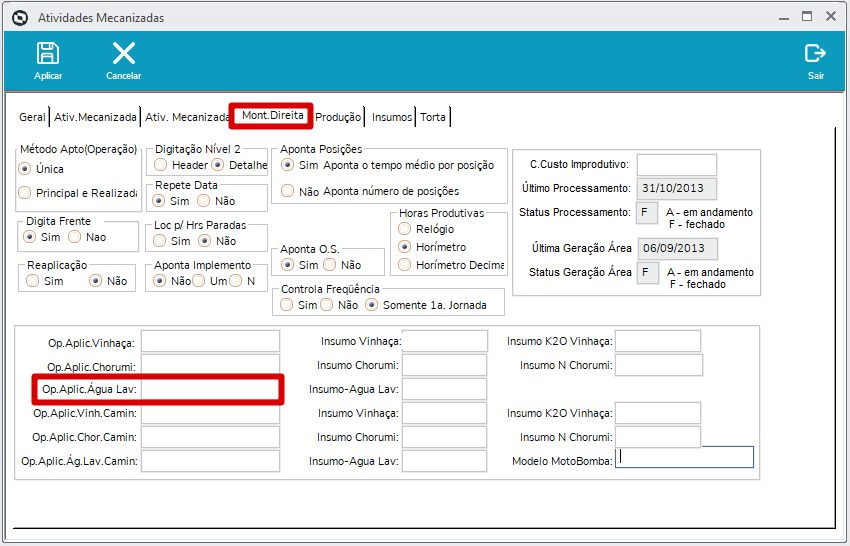Screen dimensions: 850x546
Task: Click the C.Custo Improdutivo field
Action: (677, 165)
